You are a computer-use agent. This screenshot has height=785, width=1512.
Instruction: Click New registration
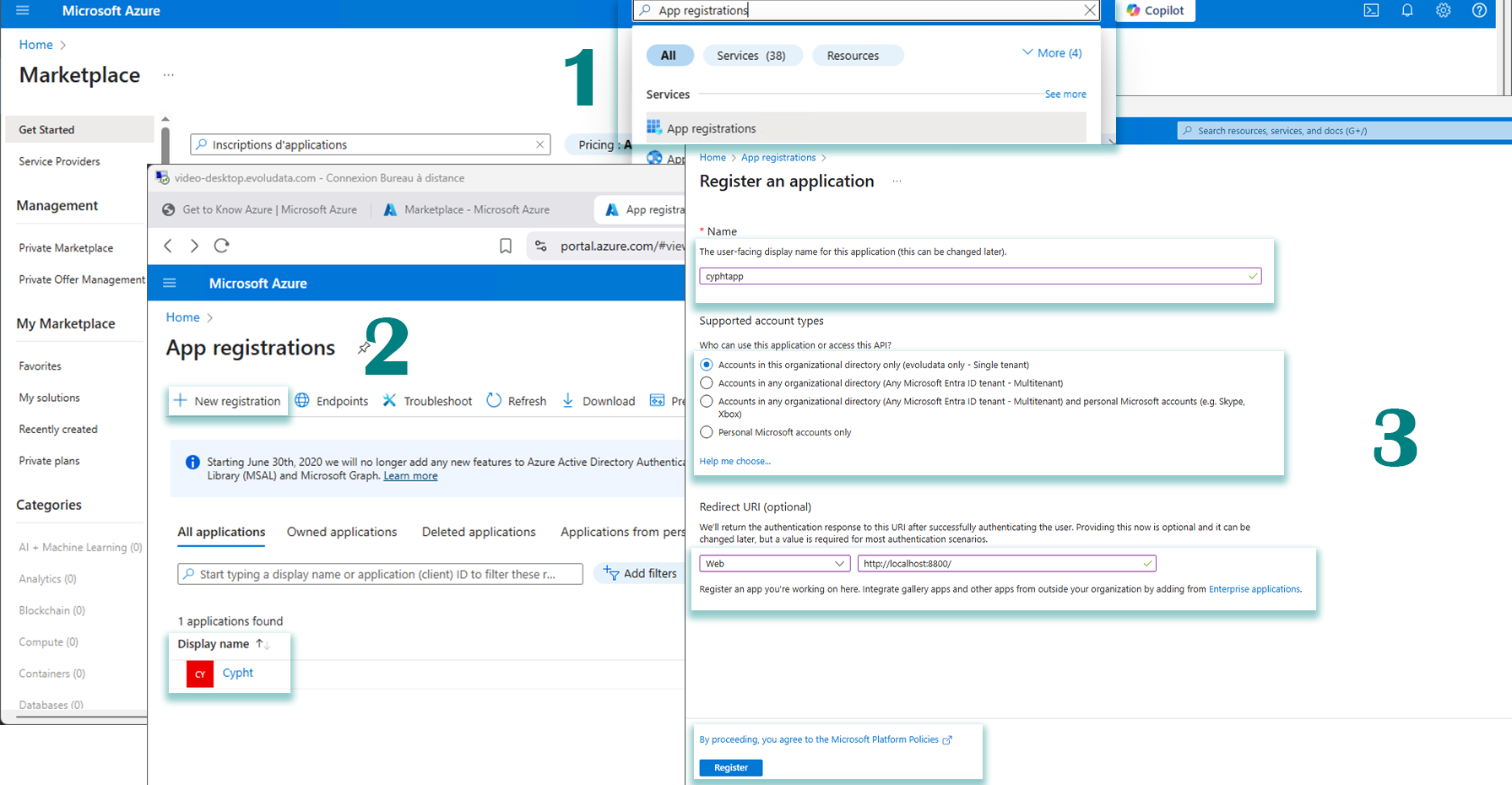pyautogui.click(x=227, y=401)
